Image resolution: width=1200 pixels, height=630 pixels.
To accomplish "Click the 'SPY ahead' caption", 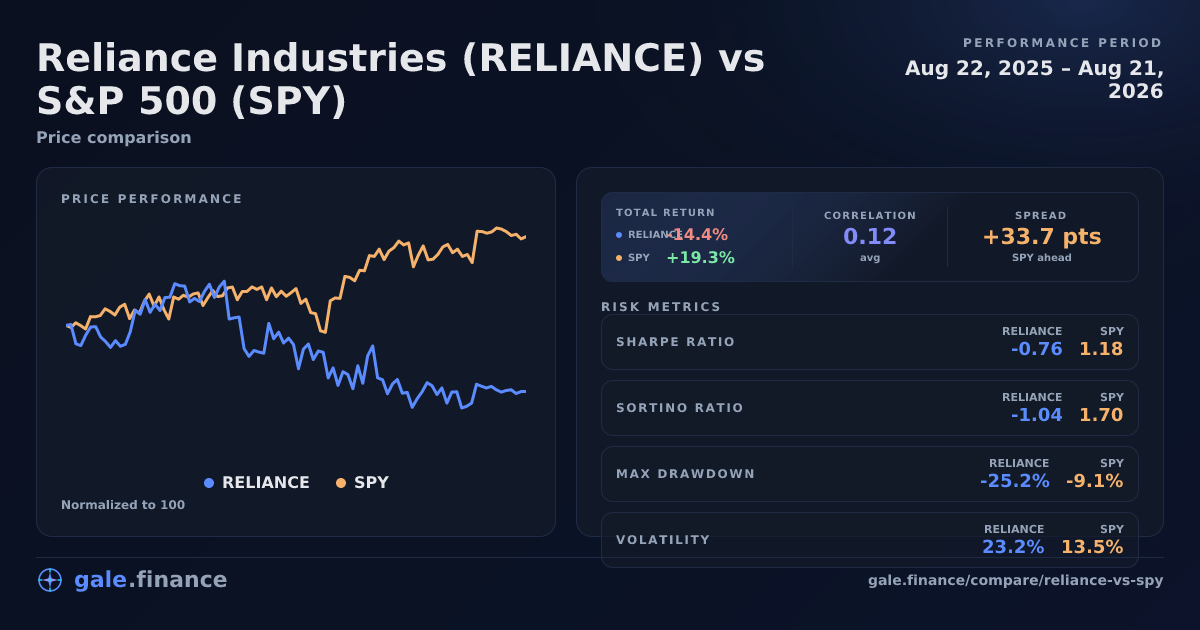I will [1041, 258].
